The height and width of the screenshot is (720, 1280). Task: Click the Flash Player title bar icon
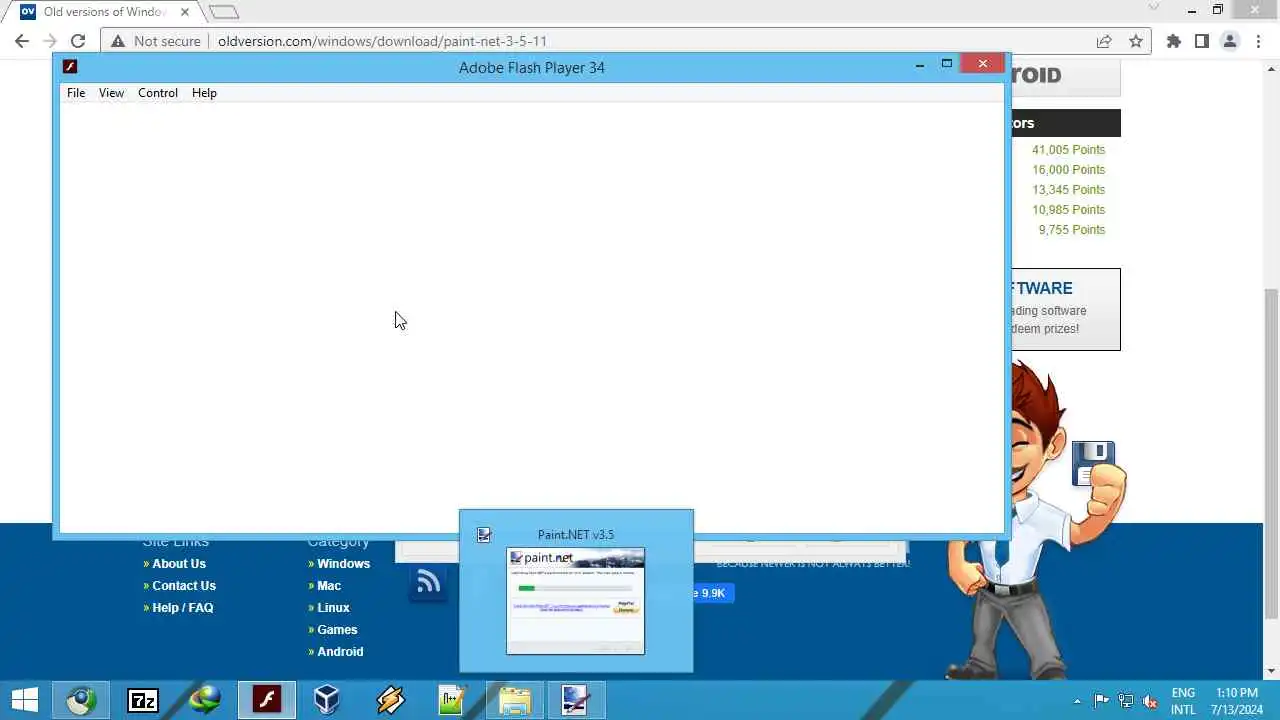(70, 67)
